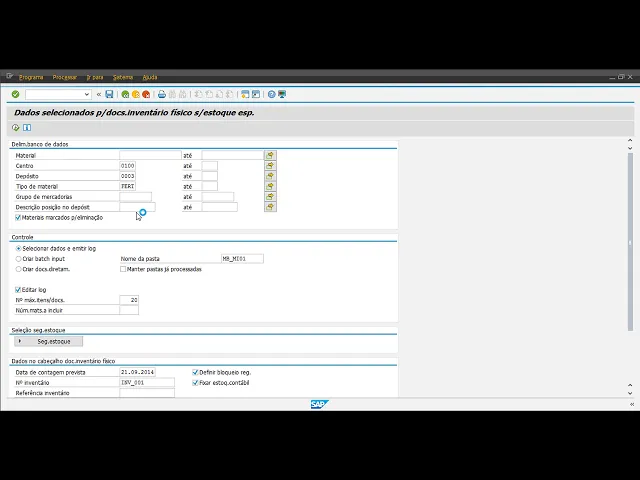Click the Nome da pasta field

242,258
